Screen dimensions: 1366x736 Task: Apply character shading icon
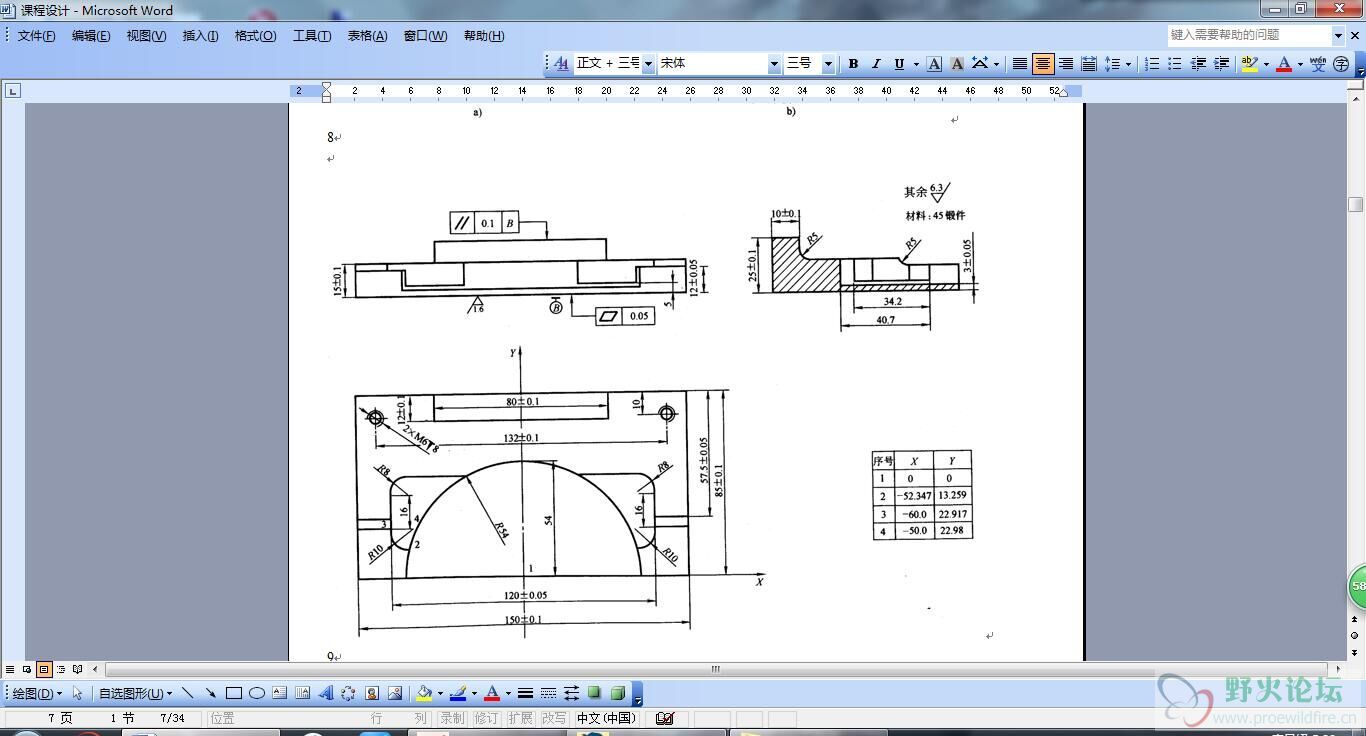pyautogui.click(x=957, y=63)
